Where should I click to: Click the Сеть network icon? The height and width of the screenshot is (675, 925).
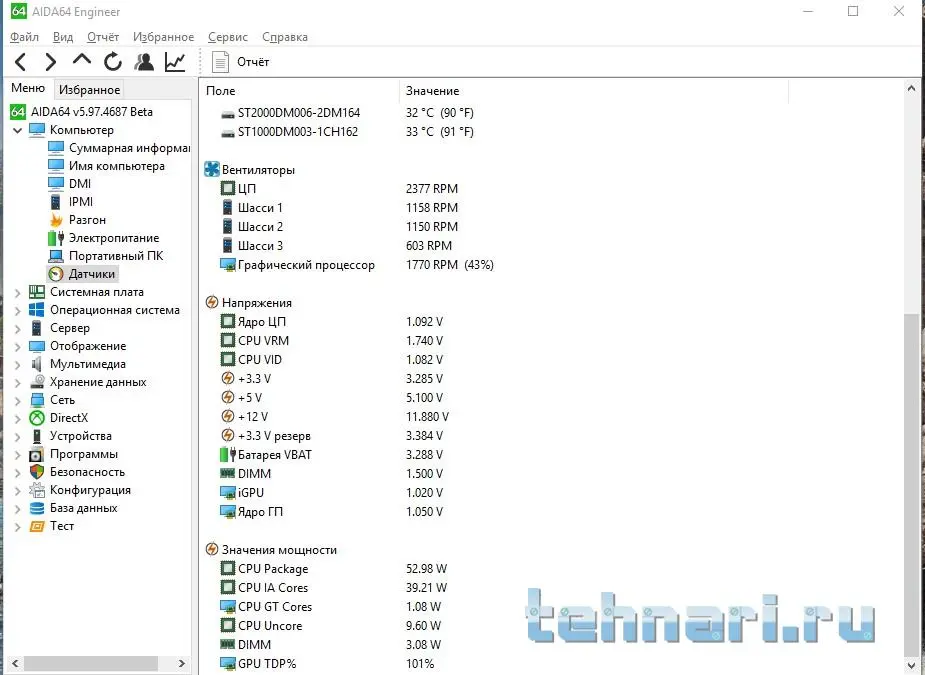click(37, 400)
